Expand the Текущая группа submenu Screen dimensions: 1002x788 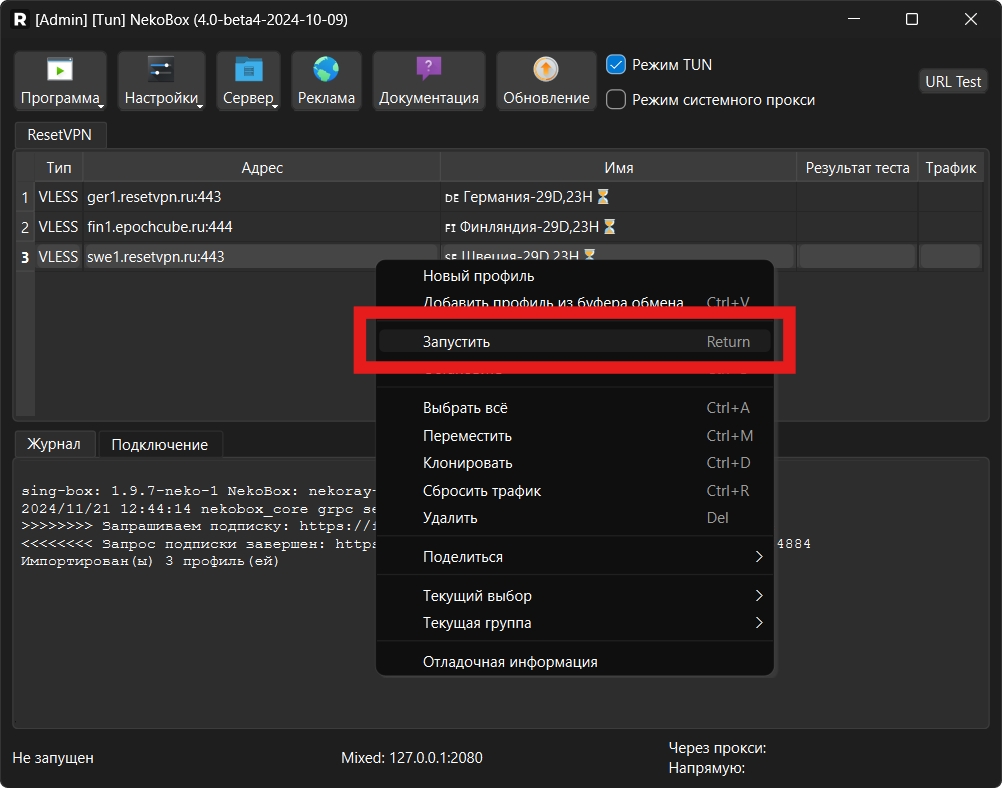(574, 623)
